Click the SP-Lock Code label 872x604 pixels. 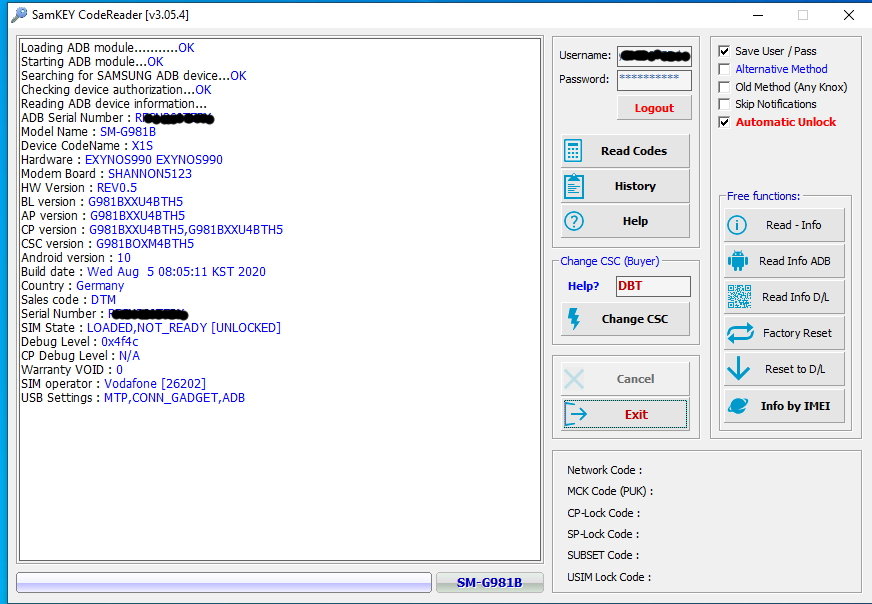[x=603, y=534]
